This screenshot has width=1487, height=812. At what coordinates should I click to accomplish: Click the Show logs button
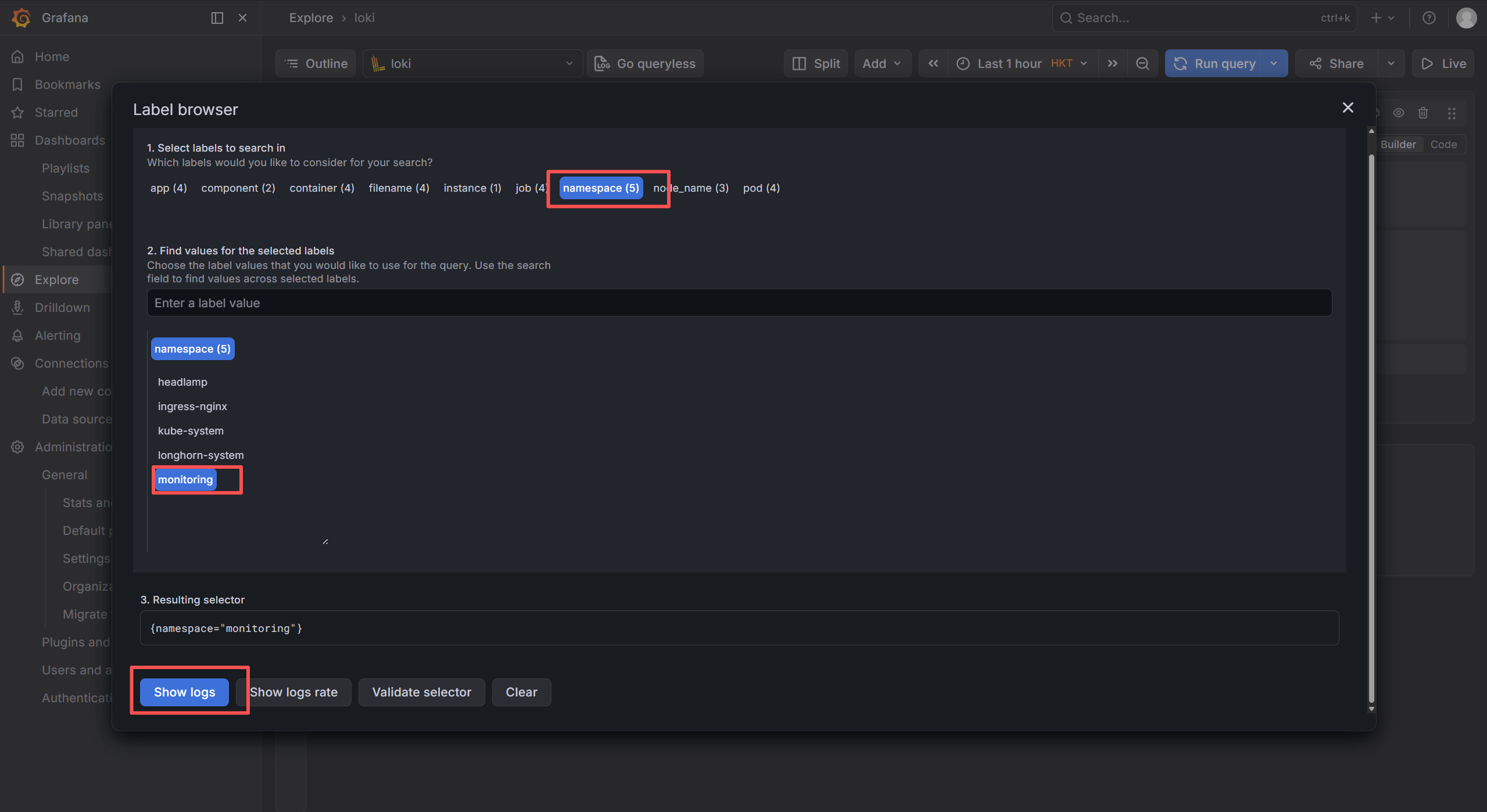click(184, 692)
